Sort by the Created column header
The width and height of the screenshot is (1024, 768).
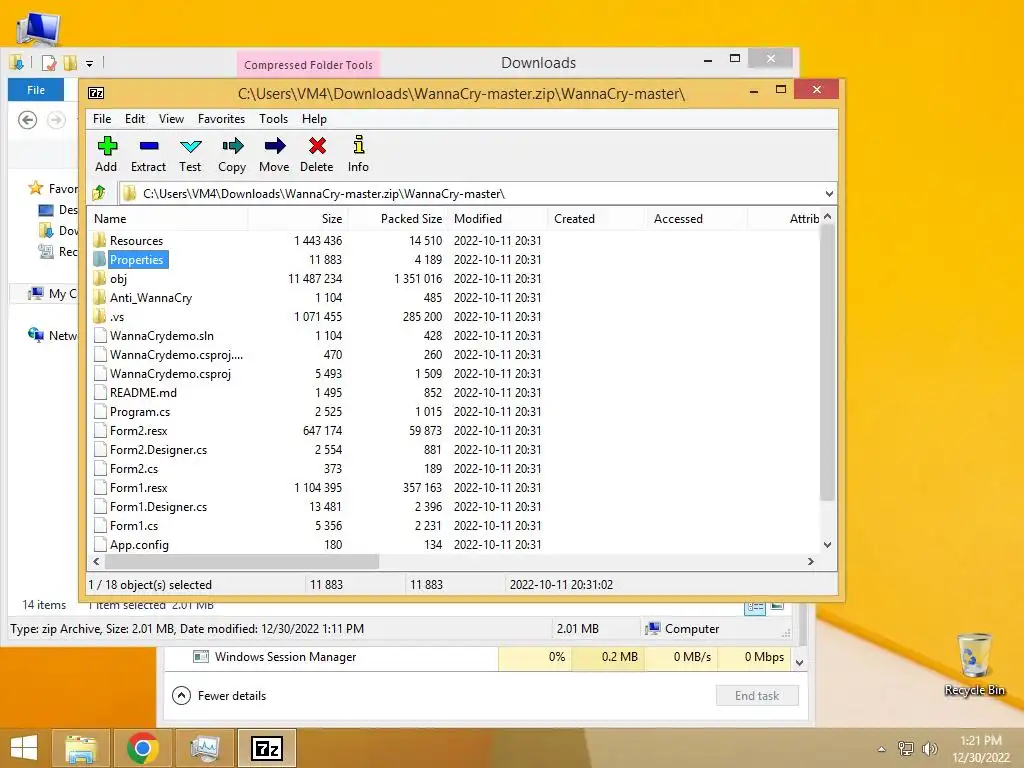pyautogui.click(x=597, y=219)
